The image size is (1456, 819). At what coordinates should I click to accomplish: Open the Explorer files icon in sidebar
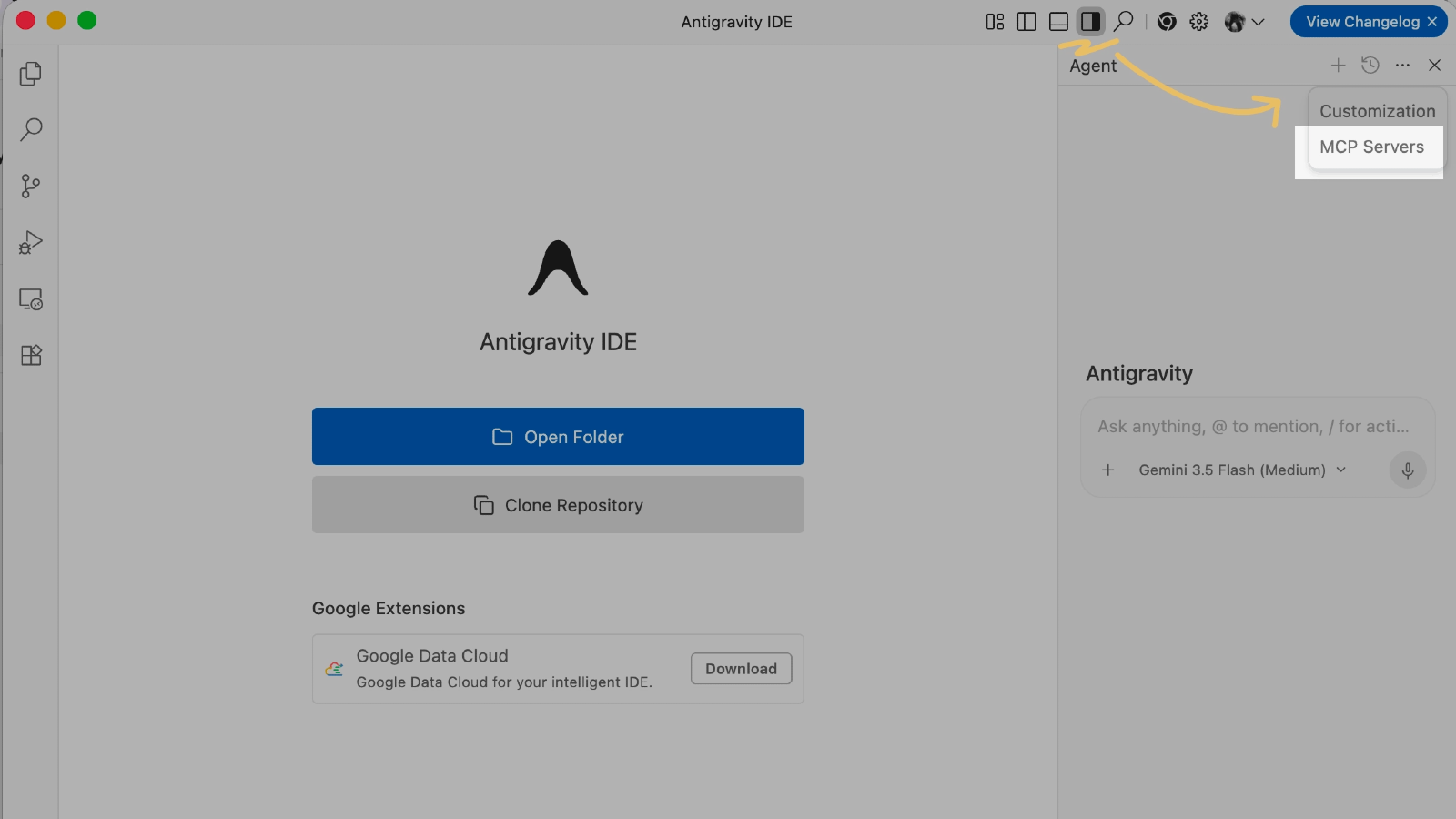tap(31, 74)
